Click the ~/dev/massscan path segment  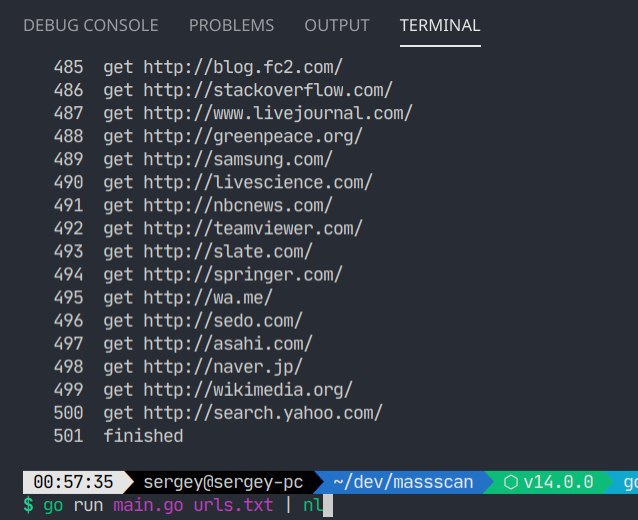[x=392, y=482]
